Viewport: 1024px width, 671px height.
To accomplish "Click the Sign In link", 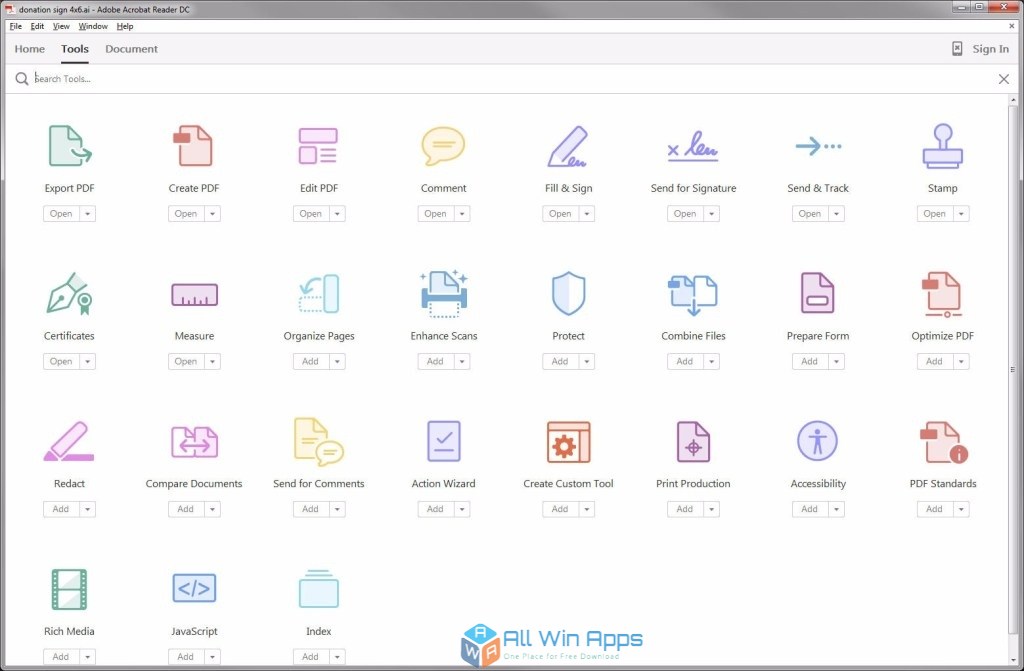I will pyautogui.click(x=990, y=49).
